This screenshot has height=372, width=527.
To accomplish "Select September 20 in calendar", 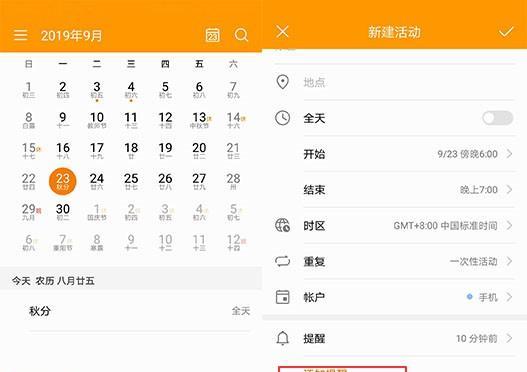I will (x=199, y=151).
